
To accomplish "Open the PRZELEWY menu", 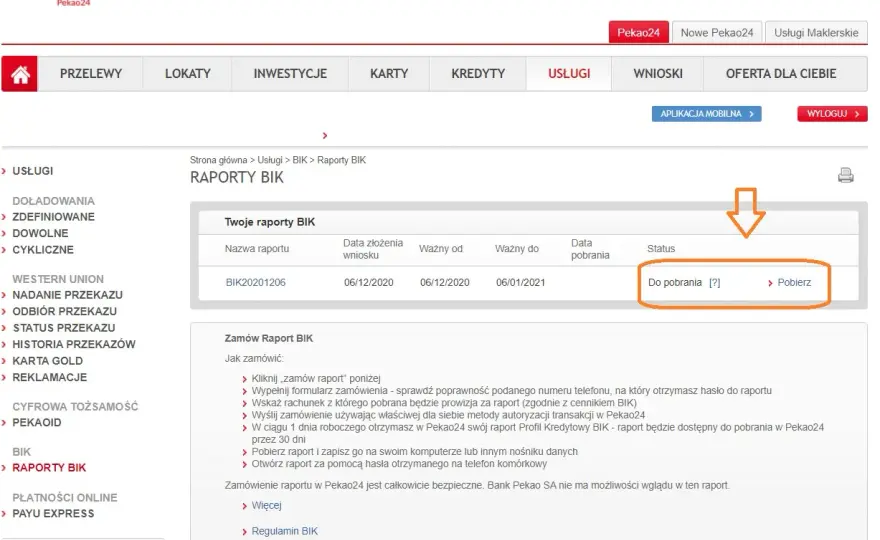I will (x=91, y=74).
